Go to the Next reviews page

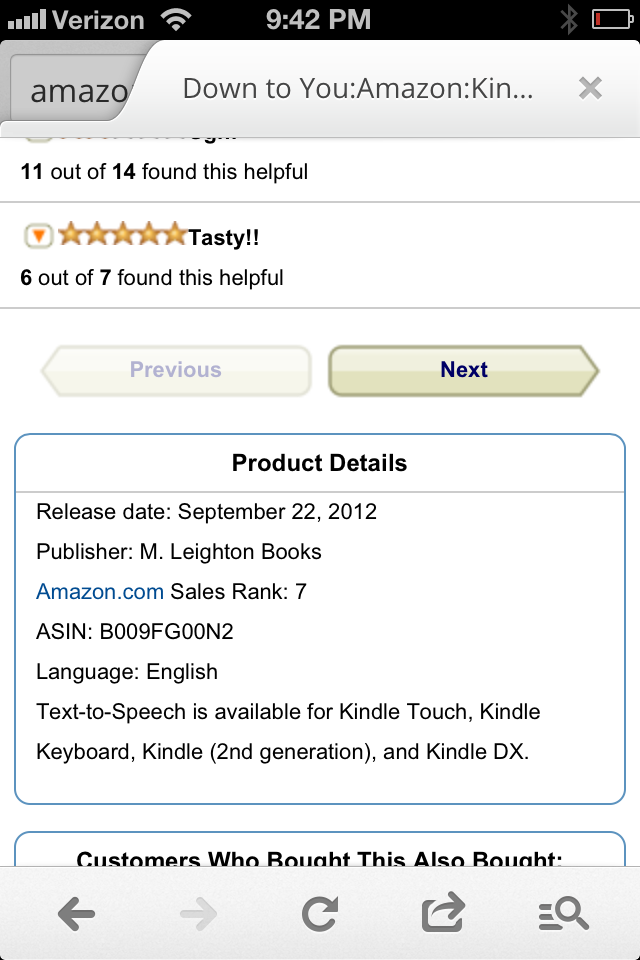(464, 370)
